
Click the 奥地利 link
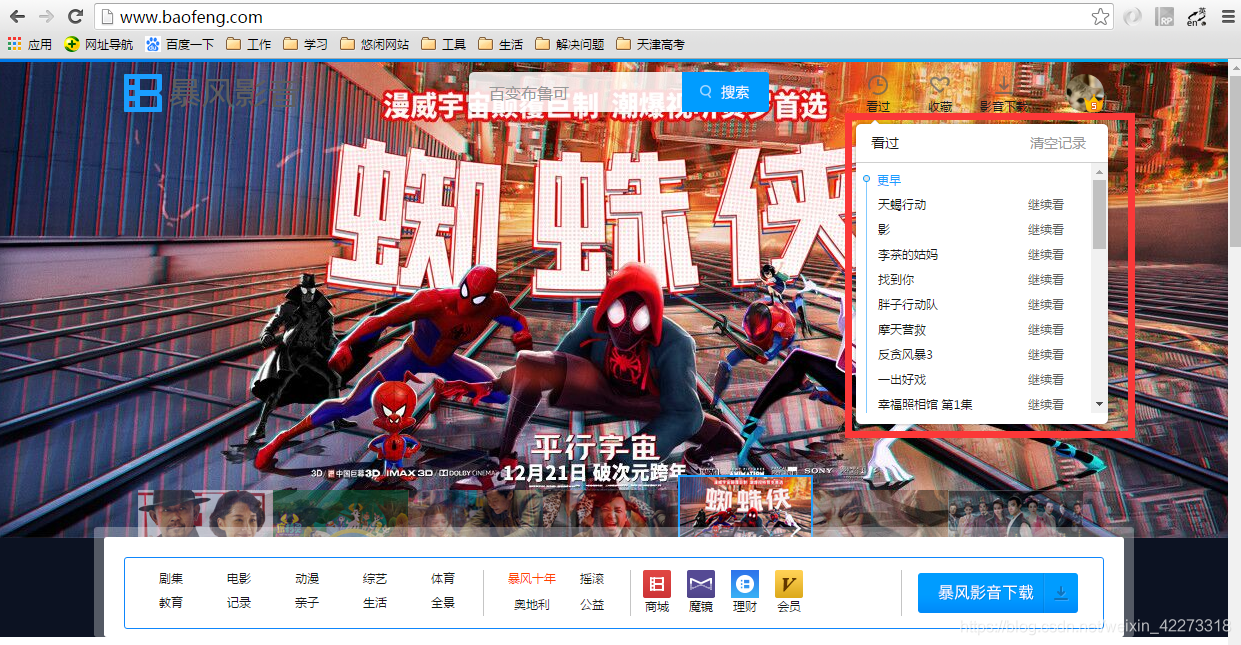click(532, 604)
